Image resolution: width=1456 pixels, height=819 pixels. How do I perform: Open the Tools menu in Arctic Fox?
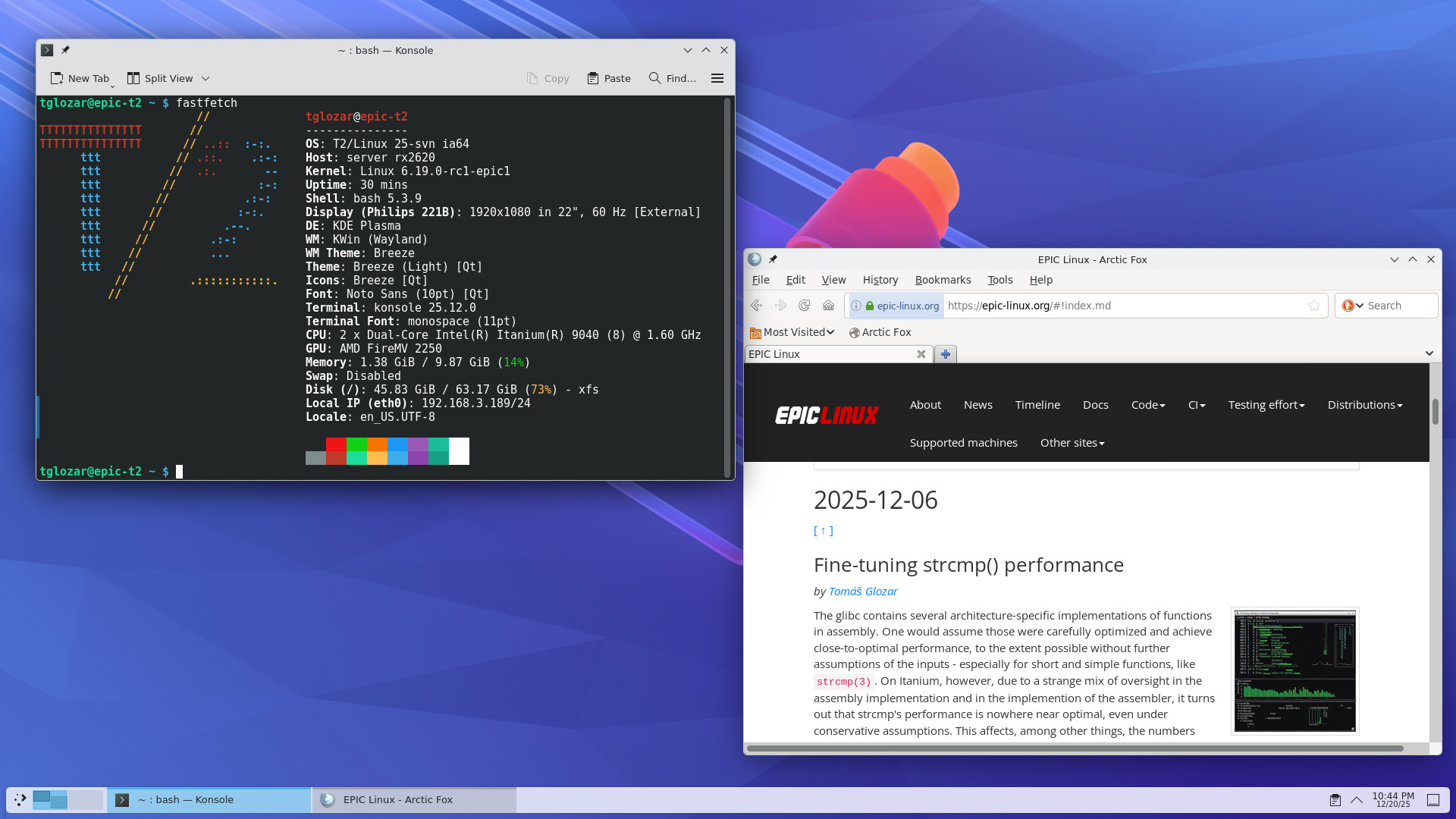[1000, 280]
